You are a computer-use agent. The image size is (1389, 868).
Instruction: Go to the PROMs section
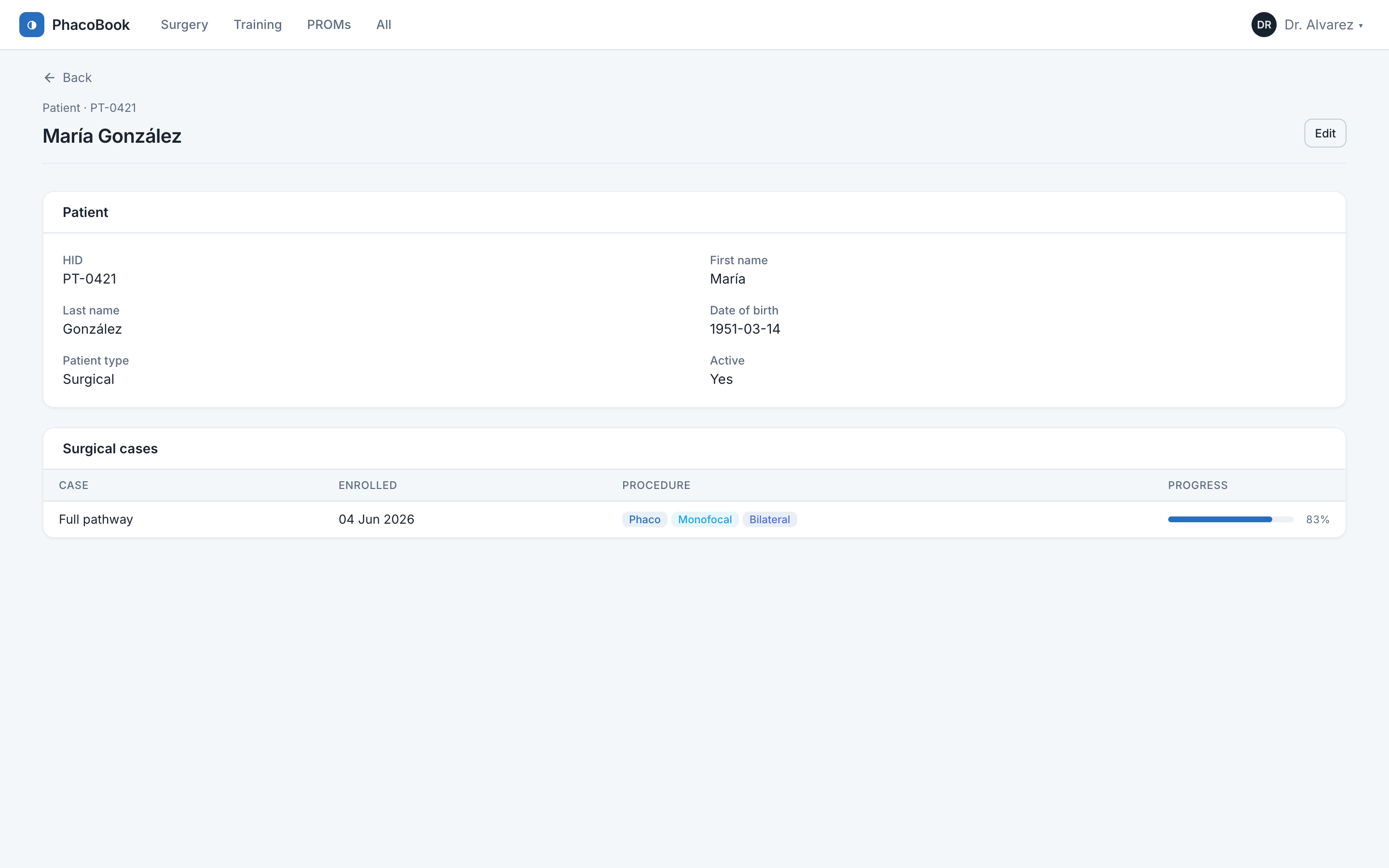329,25
